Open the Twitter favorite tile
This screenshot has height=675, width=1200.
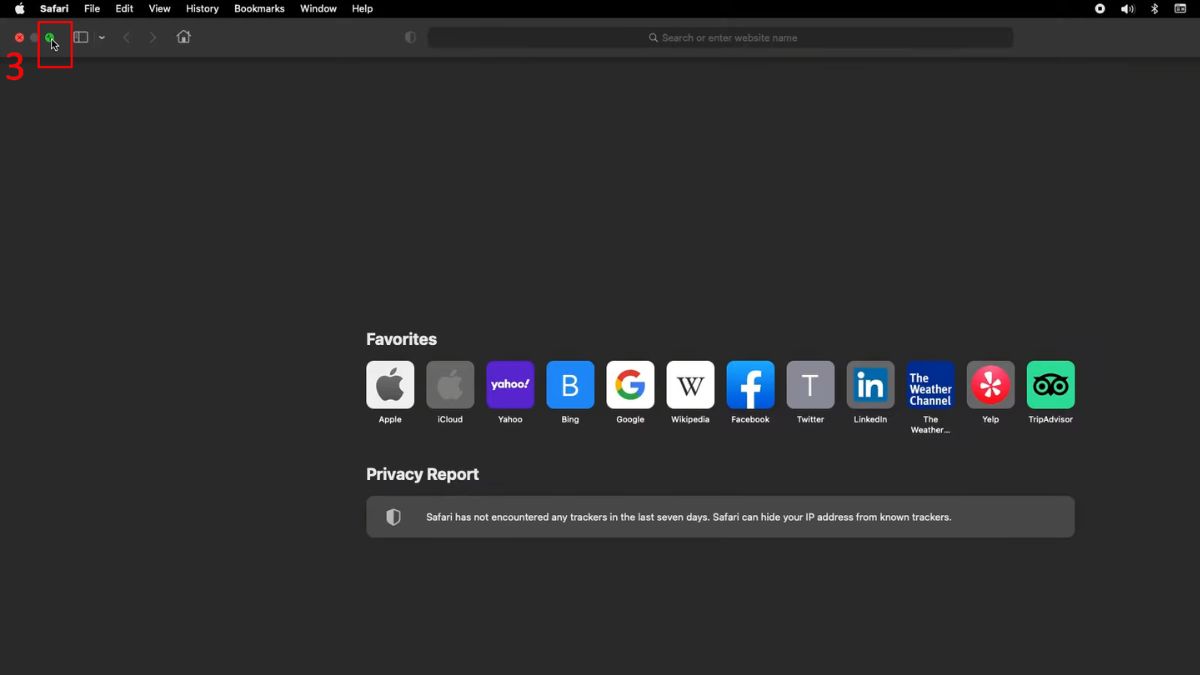click(810, 385)
